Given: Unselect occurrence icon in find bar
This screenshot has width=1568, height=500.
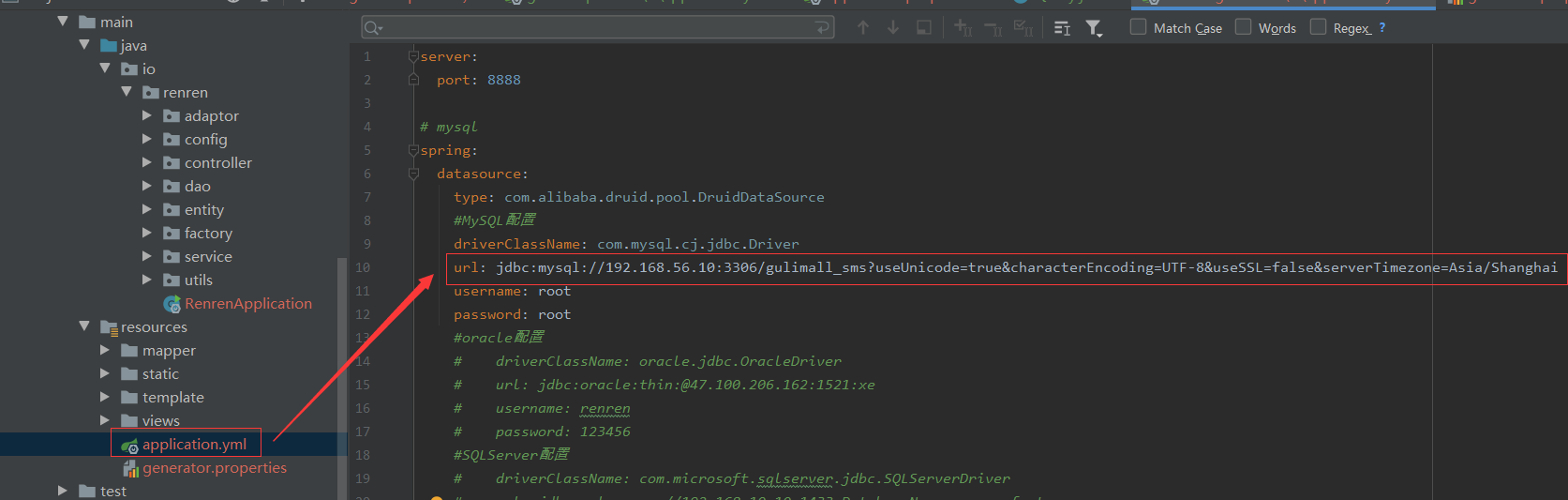Looking at the screenshot, I should 993,28.
